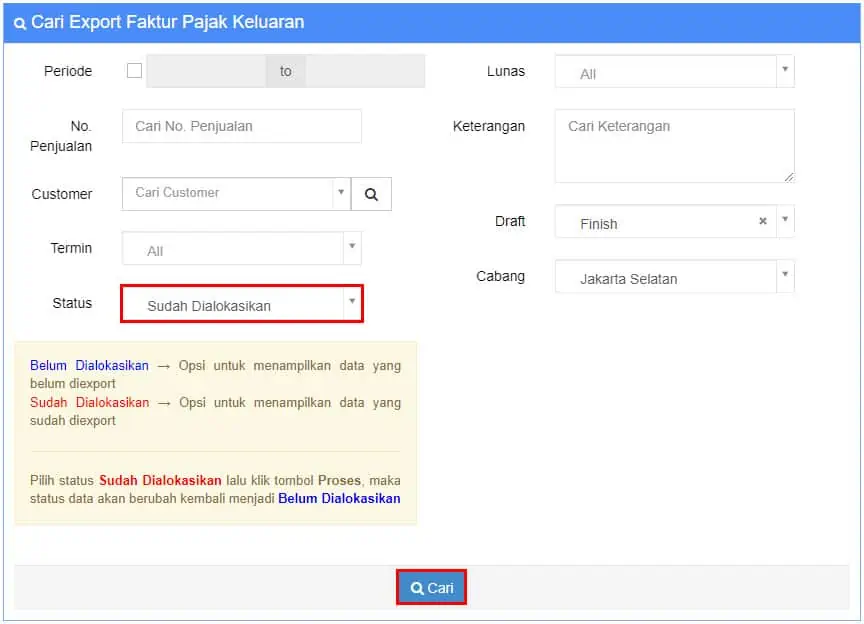Click the bold Belum Dialokasikan note text
The height and width of the screenshot is (624, 864).
tap(339, 498)
